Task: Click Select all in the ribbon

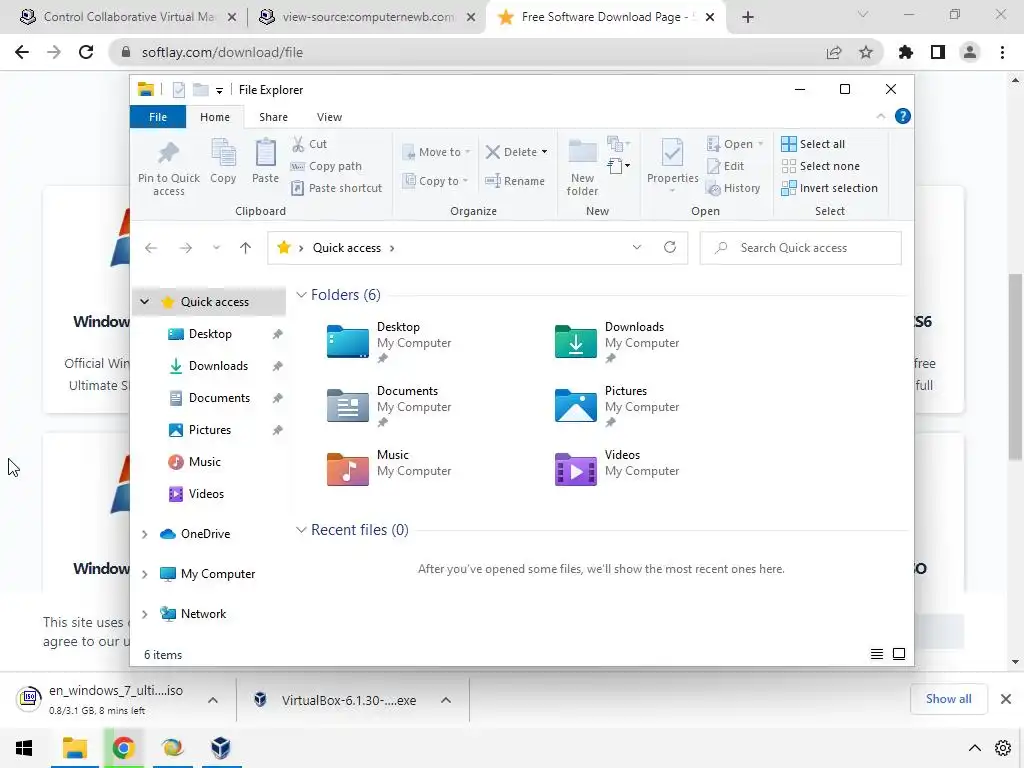Action: (x=813, y=144)
